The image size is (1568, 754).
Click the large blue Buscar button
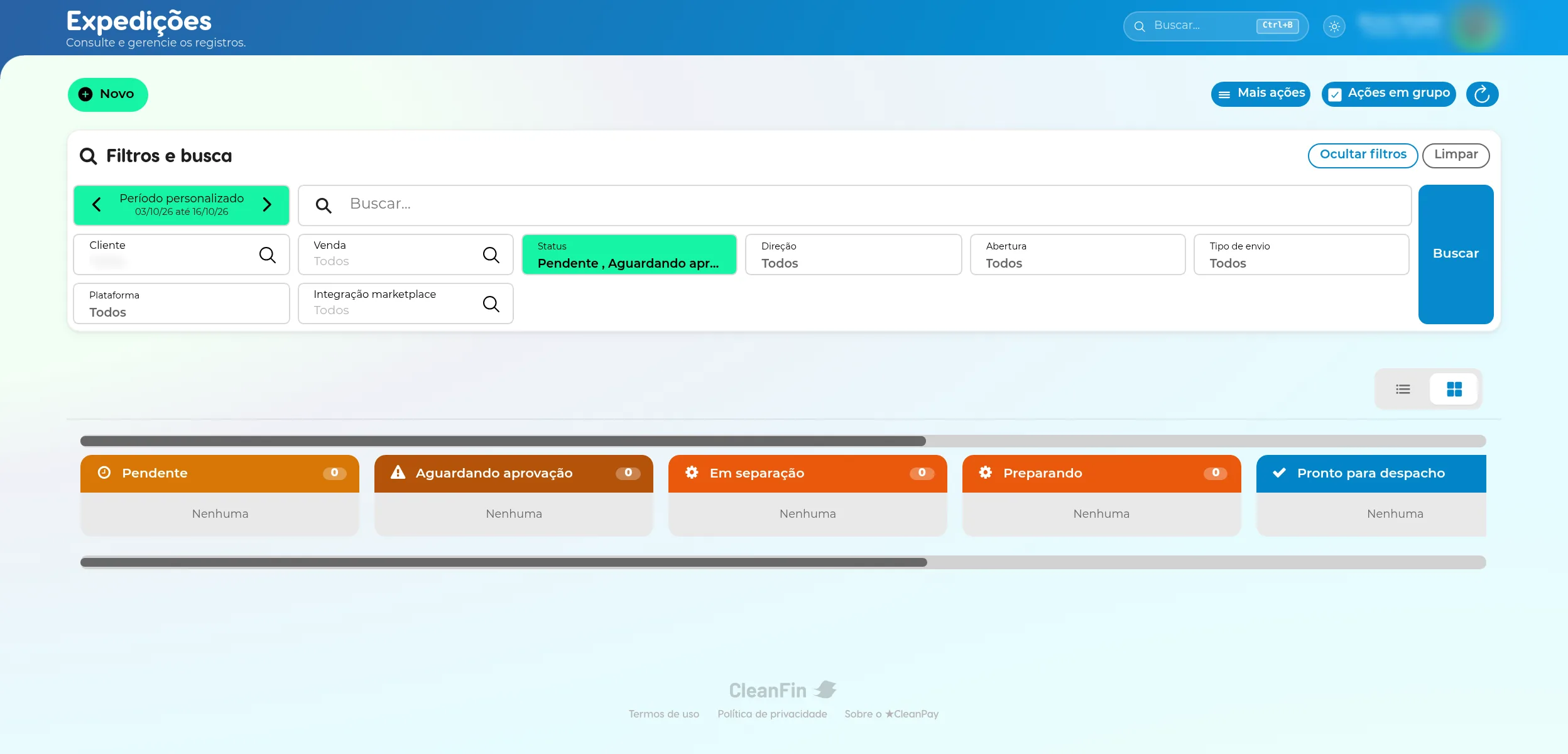[x=1456, y=254]
